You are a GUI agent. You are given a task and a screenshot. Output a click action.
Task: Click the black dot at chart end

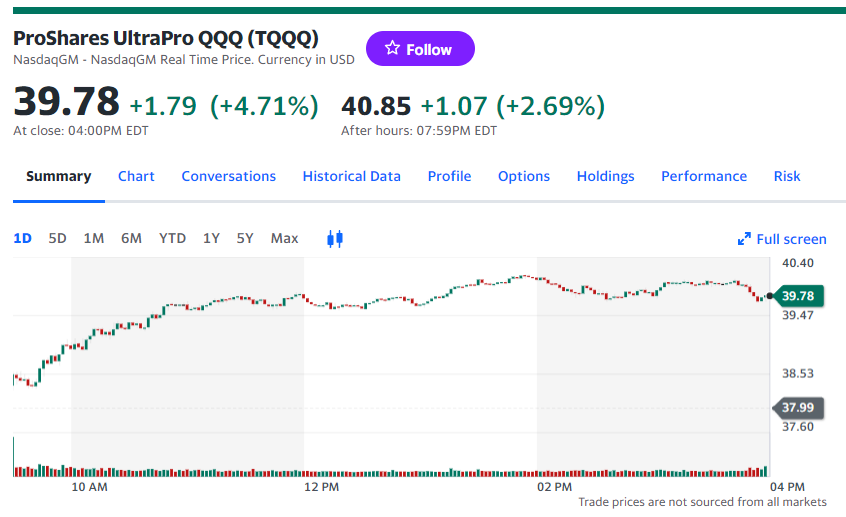(x=769, y=296)
